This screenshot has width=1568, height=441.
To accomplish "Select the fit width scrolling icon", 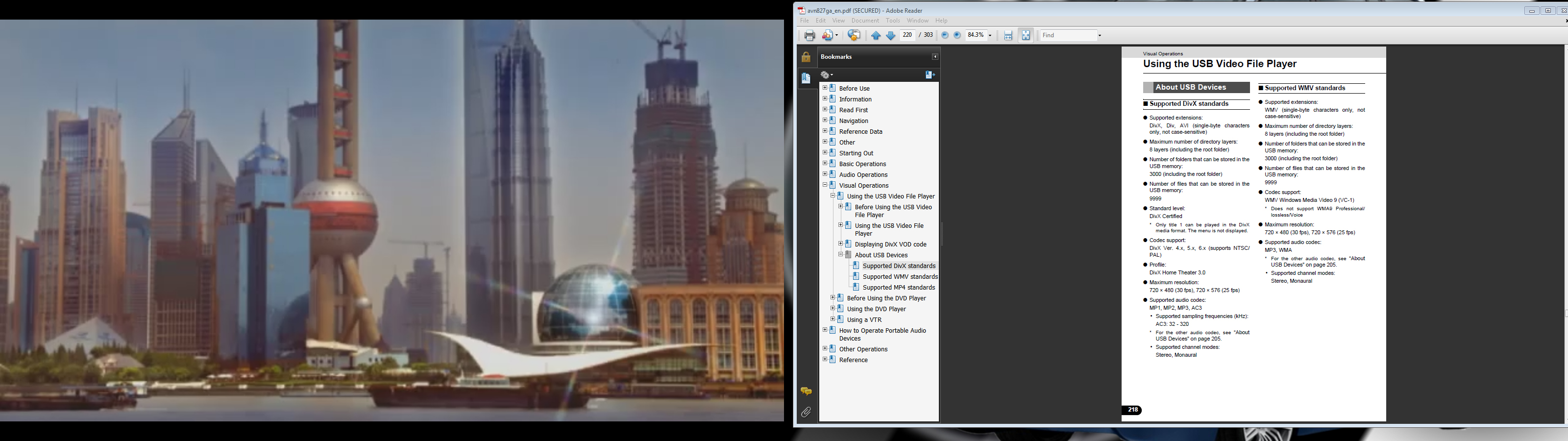I will pos(1008,35).
